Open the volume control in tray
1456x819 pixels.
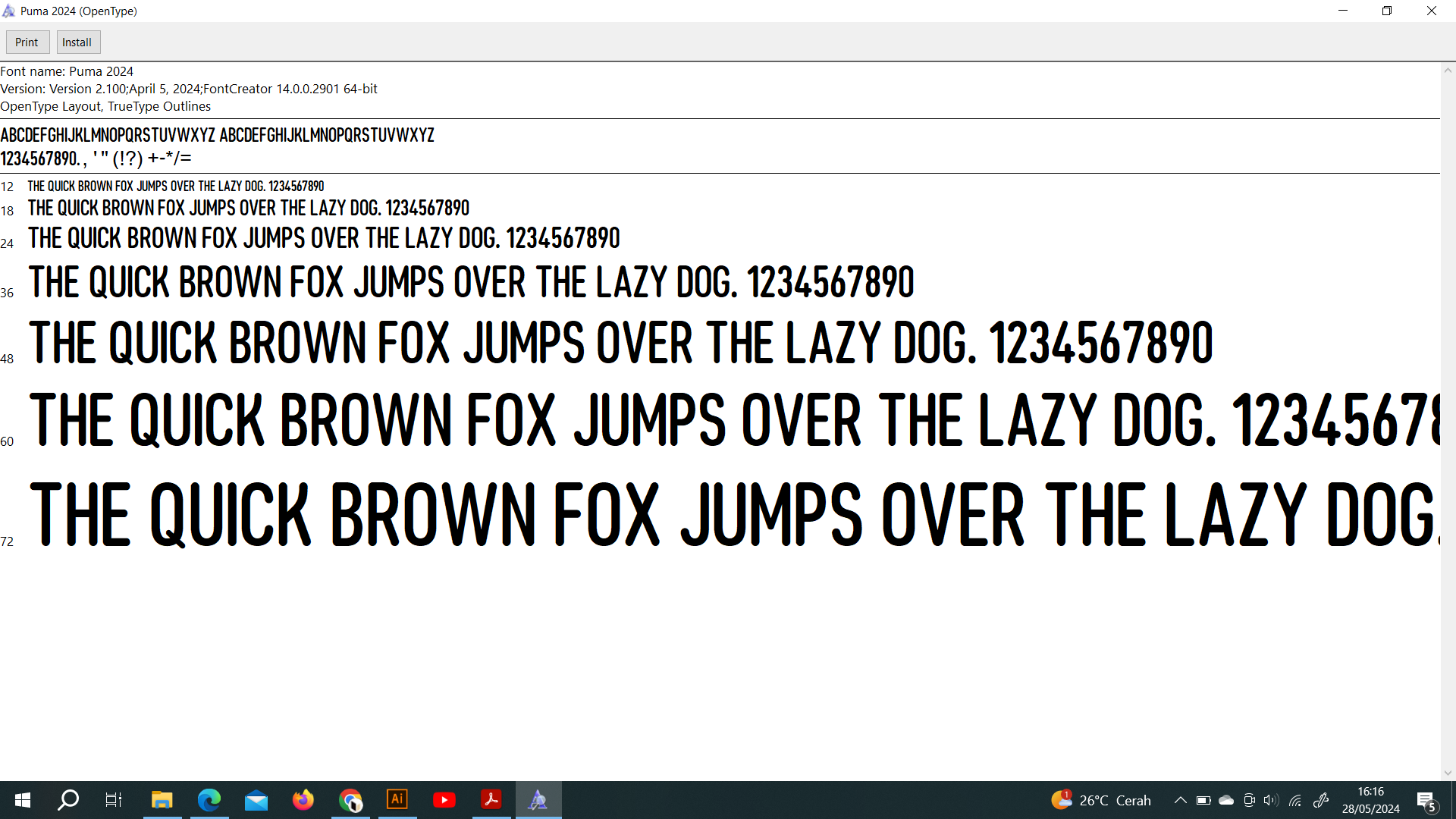click(1272, 800)
